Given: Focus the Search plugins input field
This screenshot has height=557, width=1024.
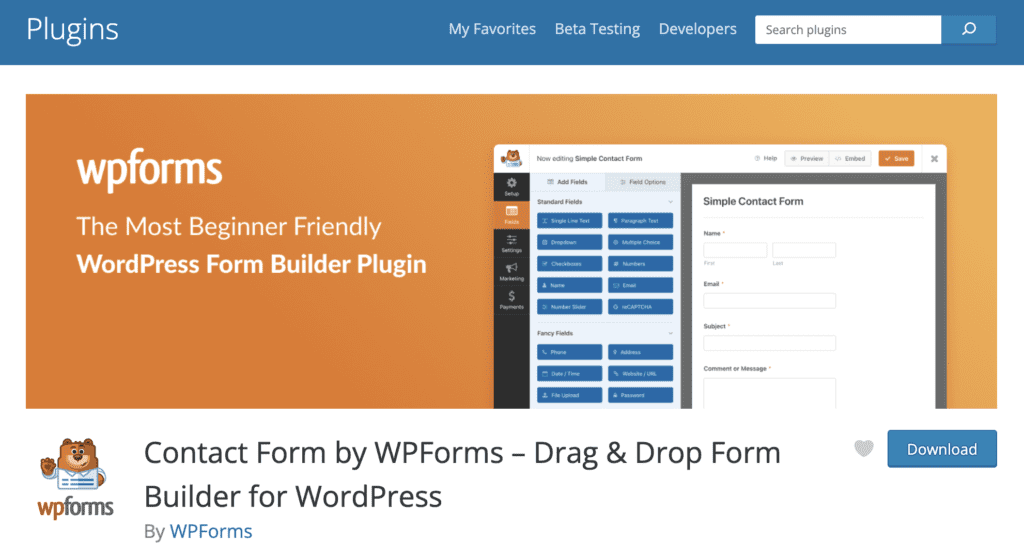Looking at the screenshot, I should coord(847,30).
